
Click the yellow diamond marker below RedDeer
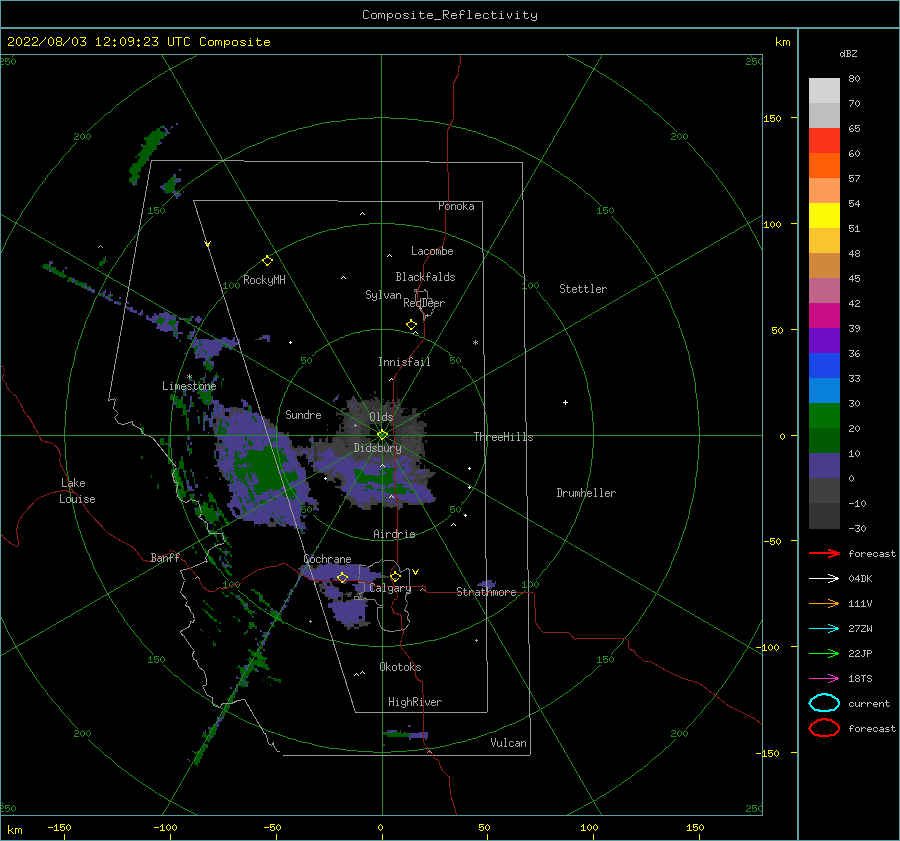pos(411,325)
